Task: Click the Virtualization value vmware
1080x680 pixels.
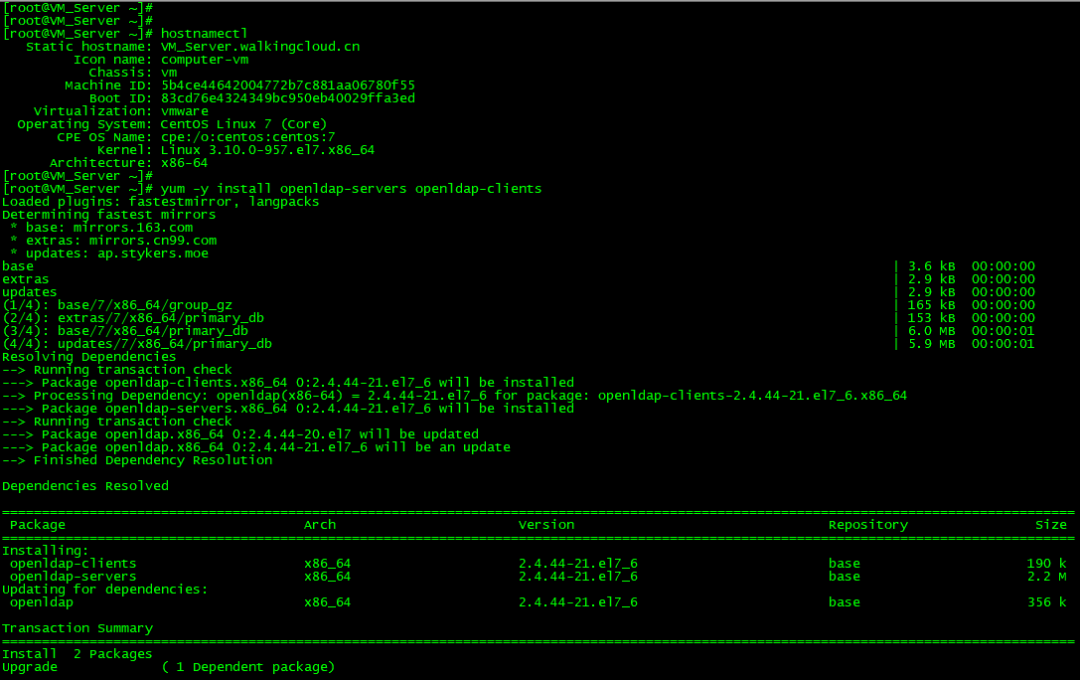Action: [184, 112]
